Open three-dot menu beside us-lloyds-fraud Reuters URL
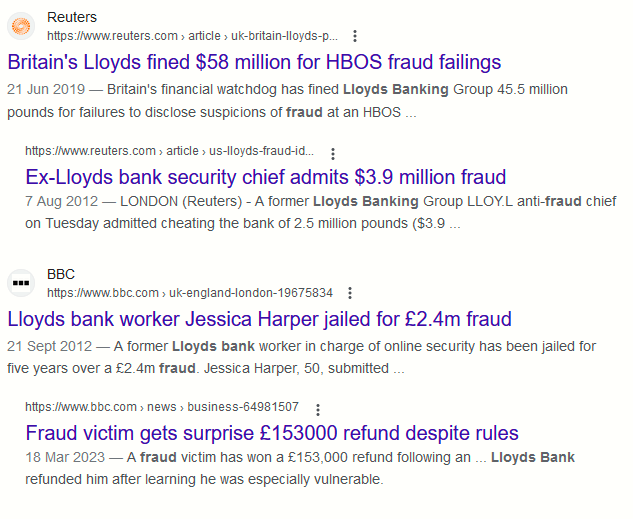This screenshot has height=519, width=633. pyautogui.click(x=333, y=152)
